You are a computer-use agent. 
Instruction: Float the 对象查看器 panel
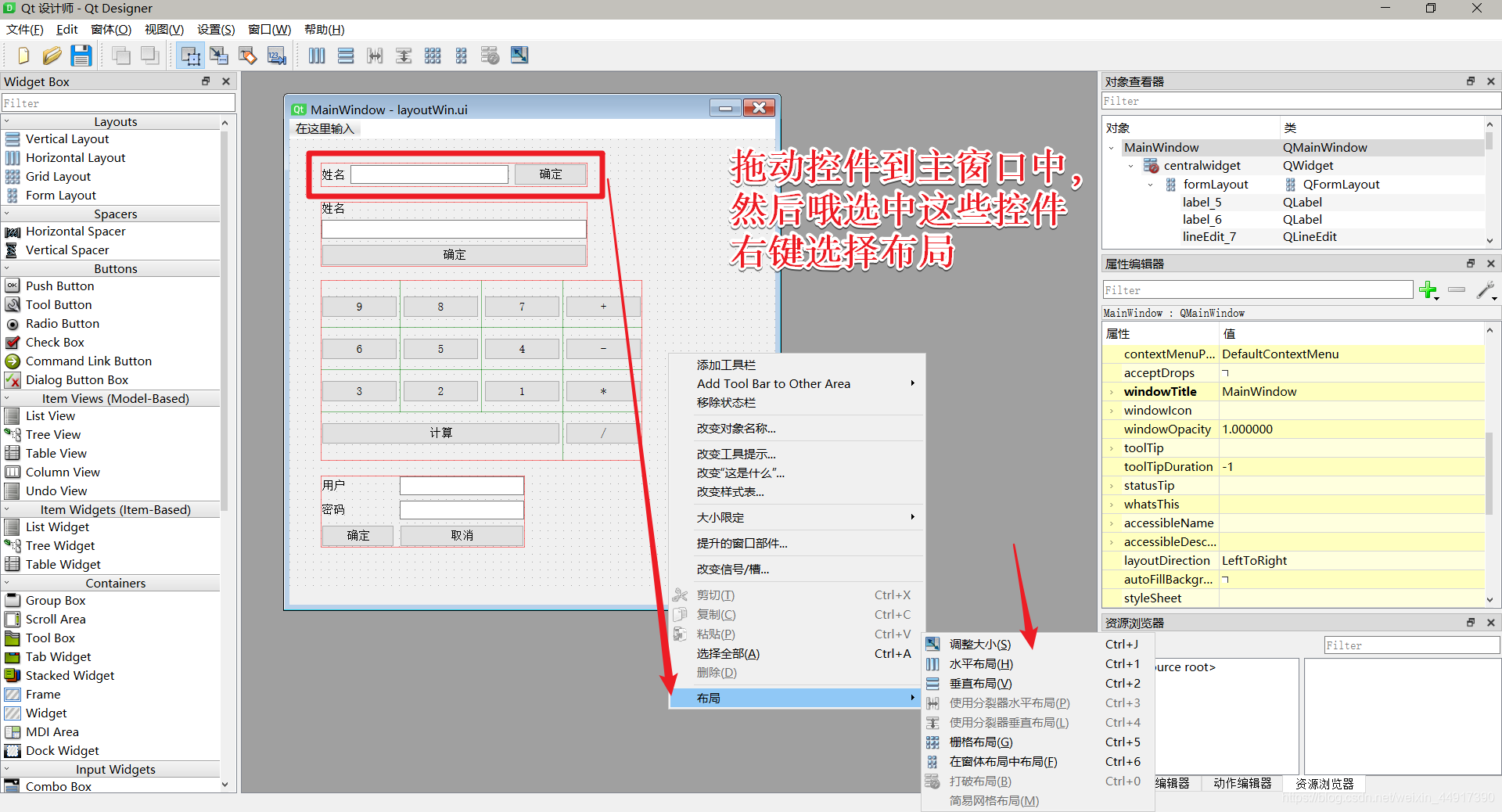pos(1471,81)
